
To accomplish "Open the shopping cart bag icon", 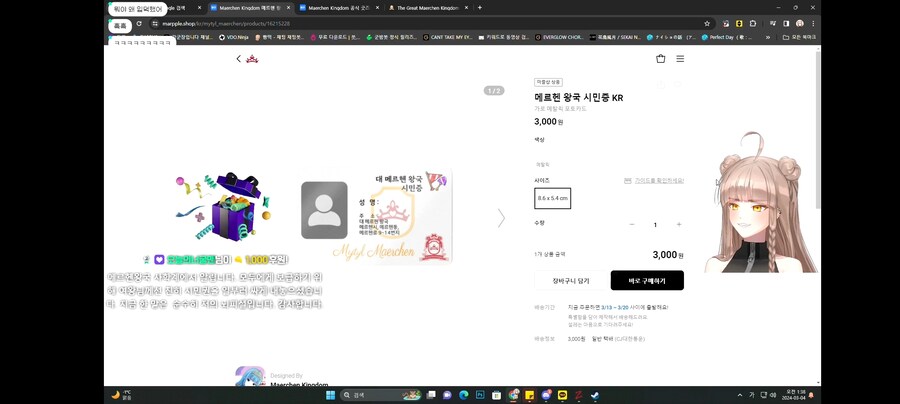I will (x=661, y=59).
